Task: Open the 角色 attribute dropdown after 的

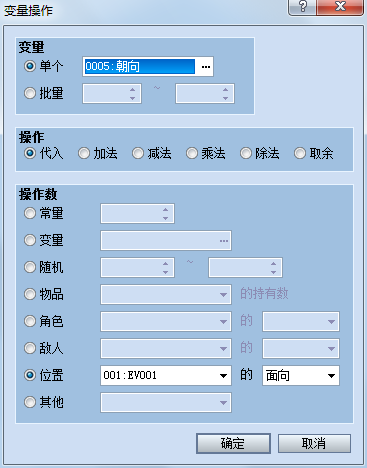Action: pyautogui.click(x=301, y=321)
